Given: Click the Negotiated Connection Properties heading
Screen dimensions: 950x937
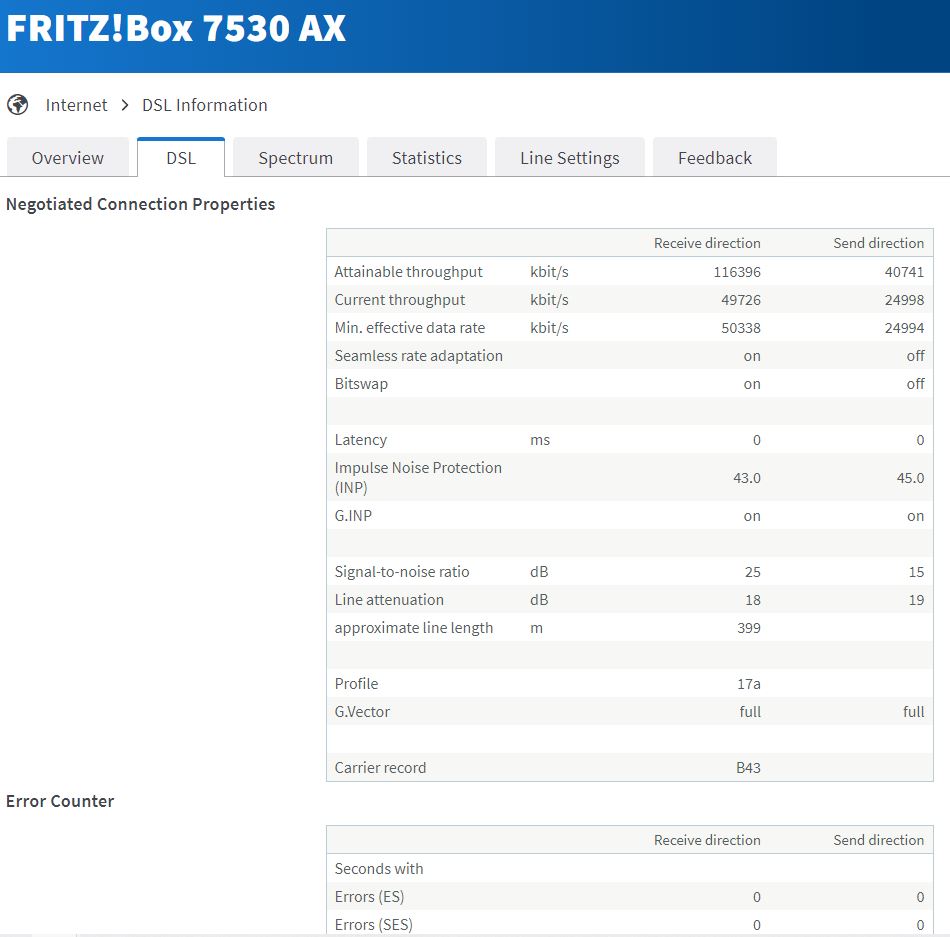Looking at the screenshot, I should 140,204.
